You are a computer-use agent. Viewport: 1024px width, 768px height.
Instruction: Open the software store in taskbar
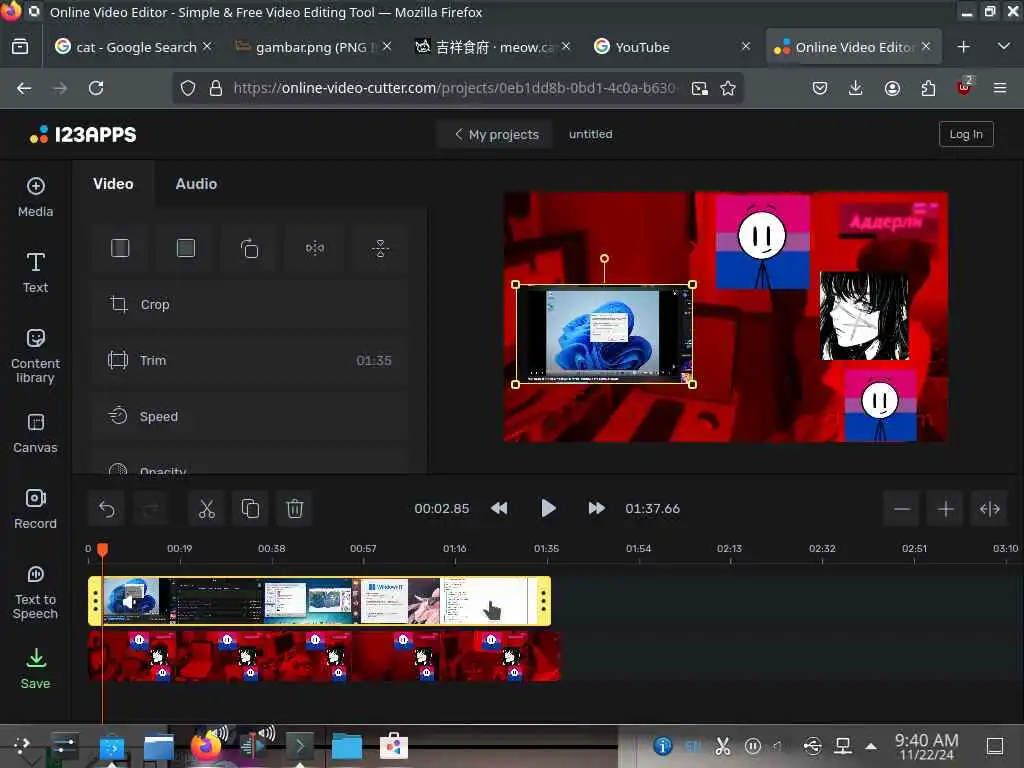[393, 746]
